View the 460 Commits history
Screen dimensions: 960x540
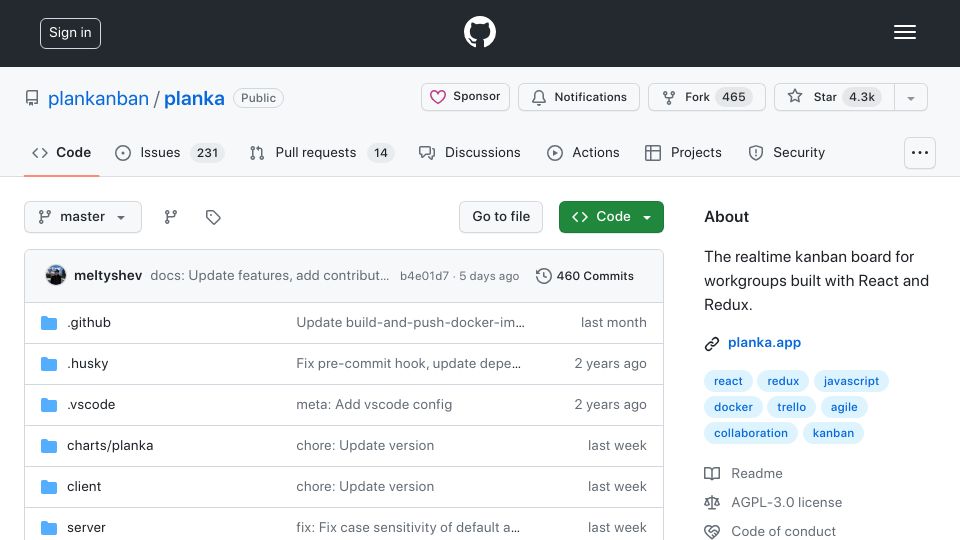coord(585,276)
